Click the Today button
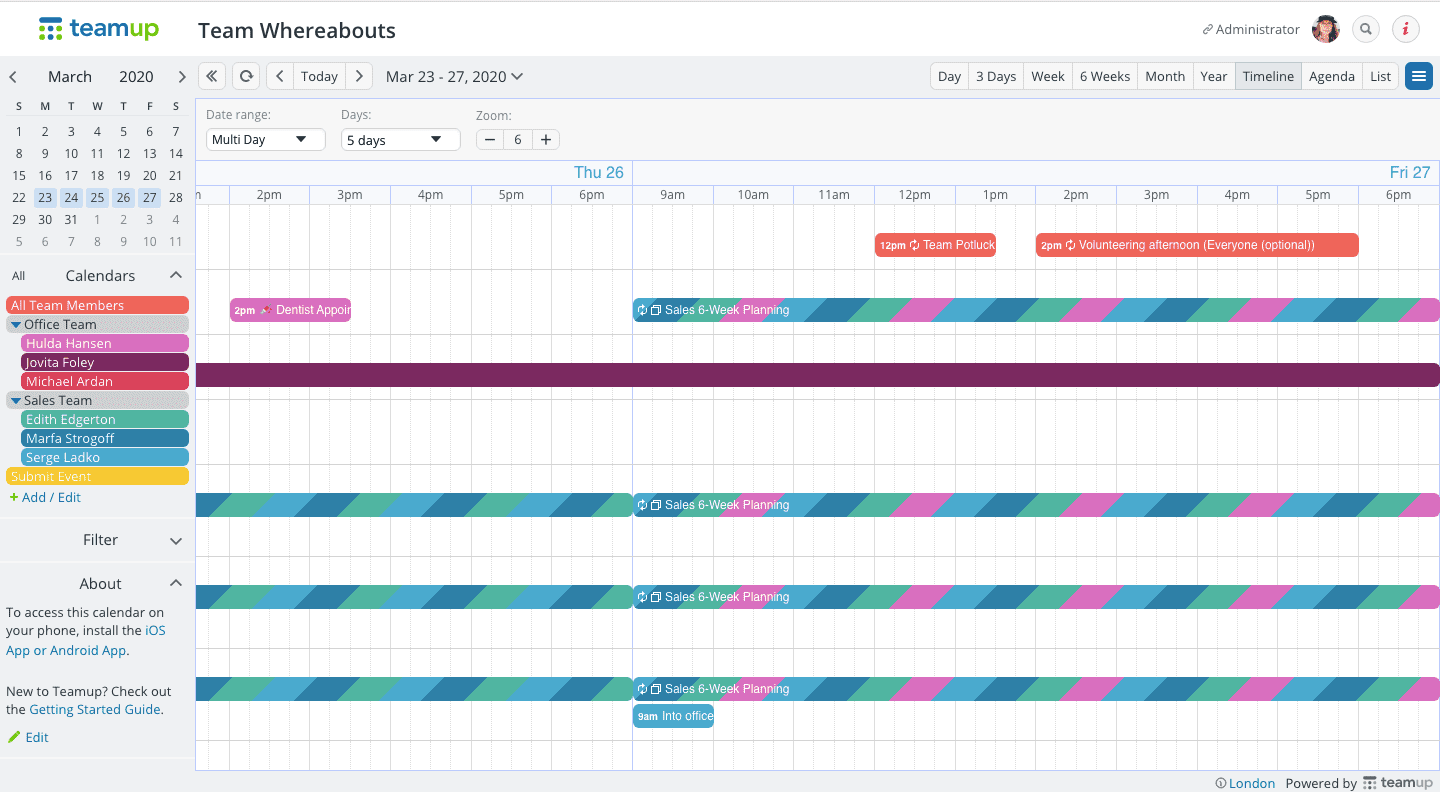The image size is (1440, 792). pos(319,76)
